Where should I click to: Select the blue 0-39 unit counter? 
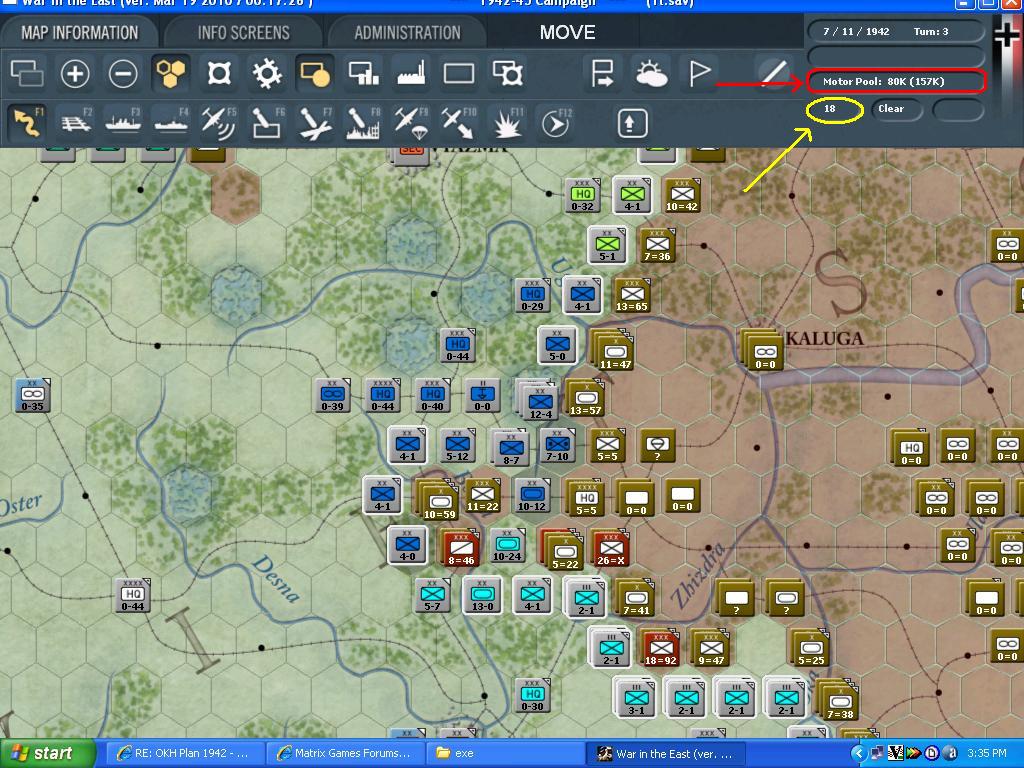(332, 395)
